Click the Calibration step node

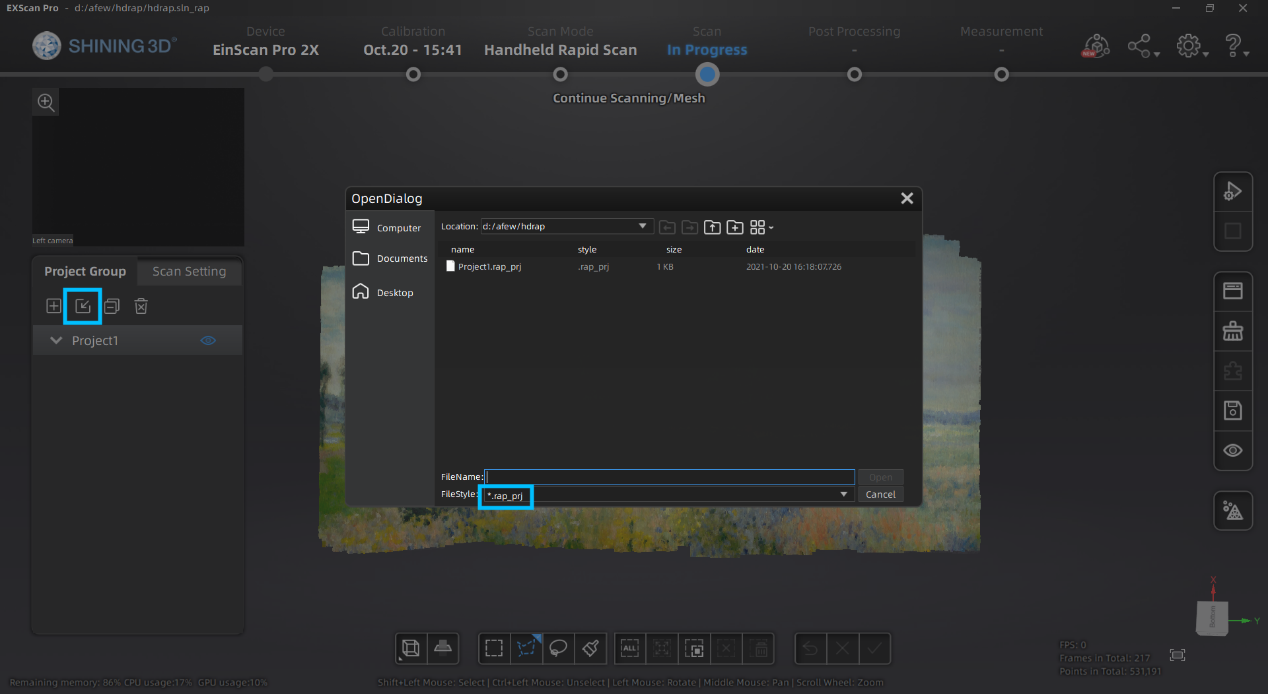(x=413, y=74)
